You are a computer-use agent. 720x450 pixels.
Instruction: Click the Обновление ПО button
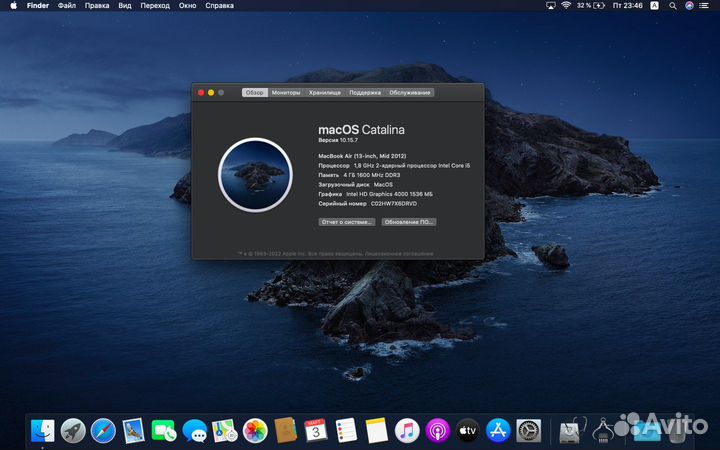coord(409,222)
